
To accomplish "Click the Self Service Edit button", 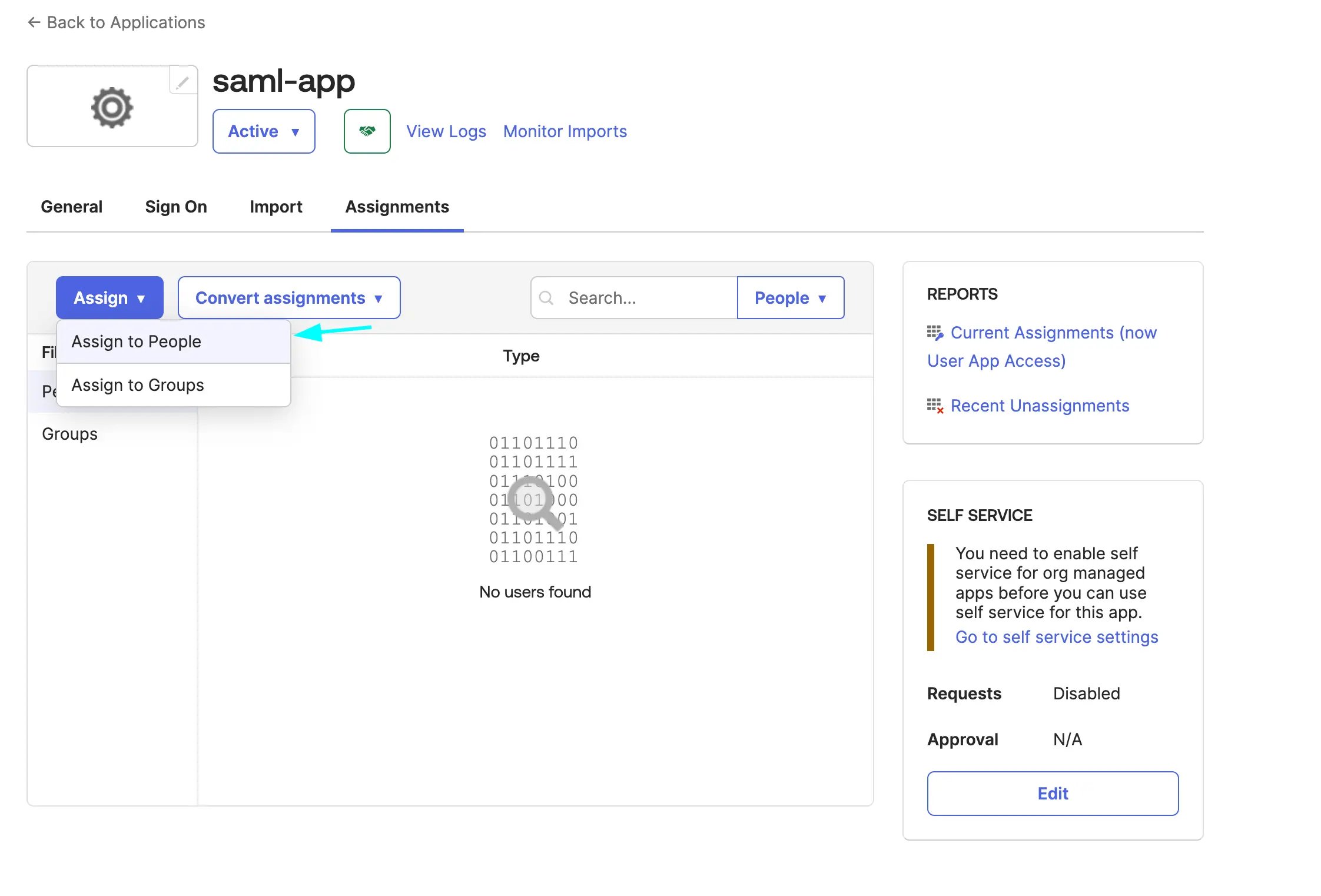I will click(1053, 793).
